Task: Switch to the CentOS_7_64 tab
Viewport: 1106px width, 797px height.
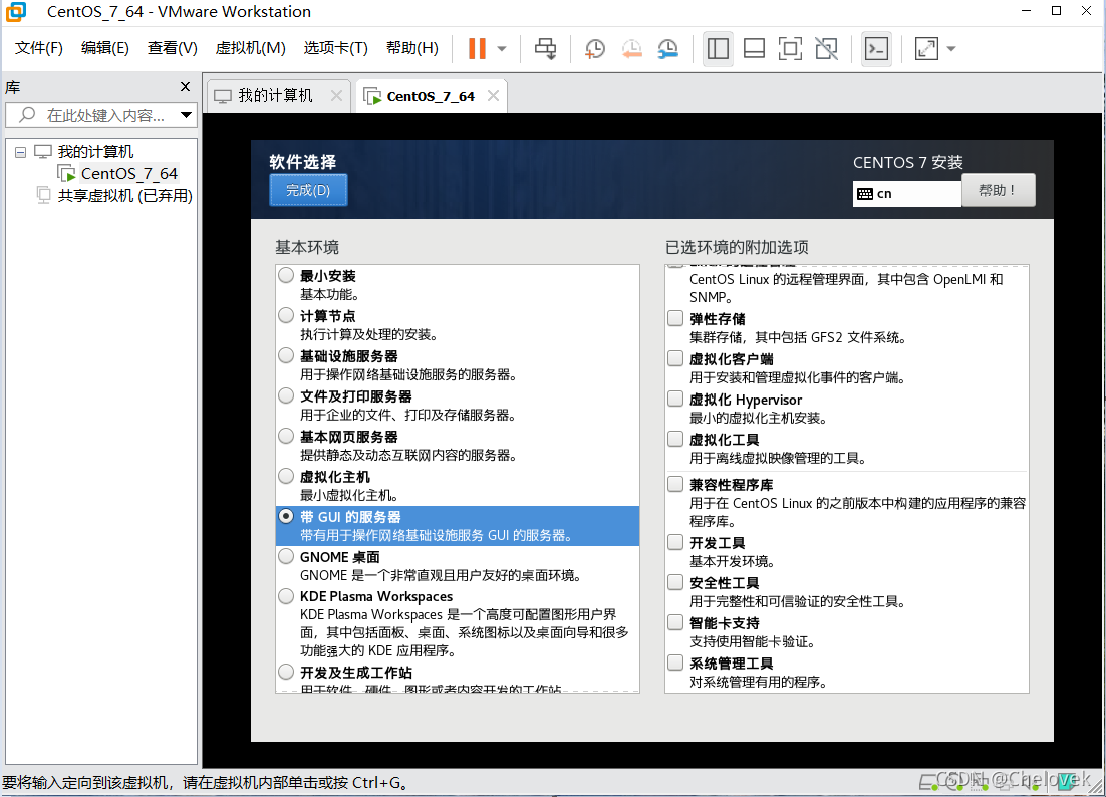Action: (430, 96)
